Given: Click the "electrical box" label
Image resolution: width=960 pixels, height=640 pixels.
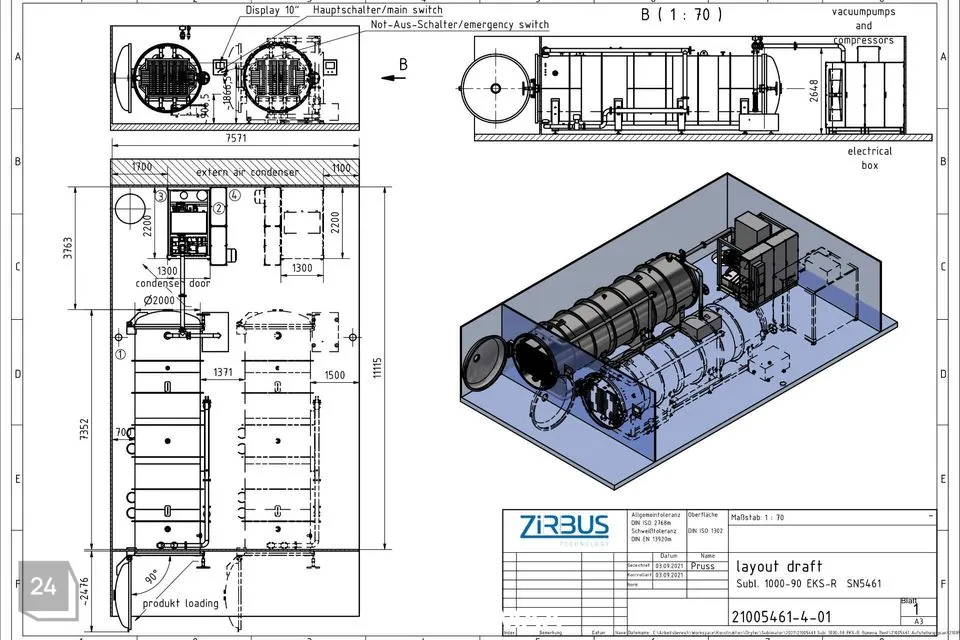Looking at the screenshot, I should (868, 158).
